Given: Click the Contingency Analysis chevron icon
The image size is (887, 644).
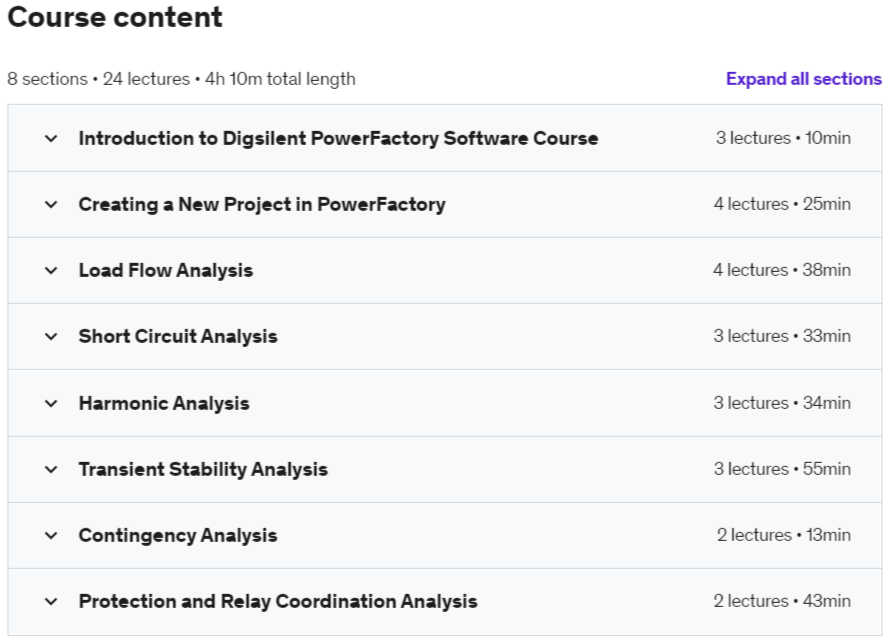Looking at the screenshot, I should [x=51, y=535].
